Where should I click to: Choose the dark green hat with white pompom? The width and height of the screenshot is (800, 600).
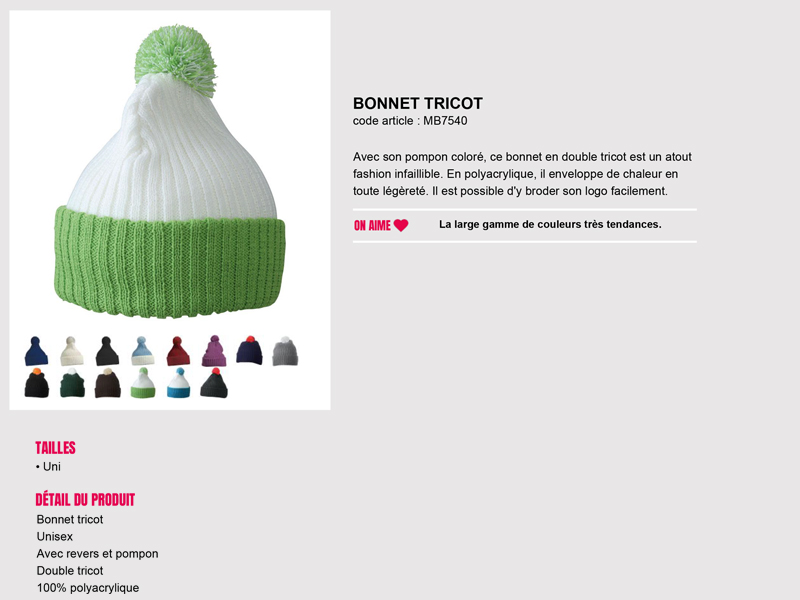coord(72,383)
